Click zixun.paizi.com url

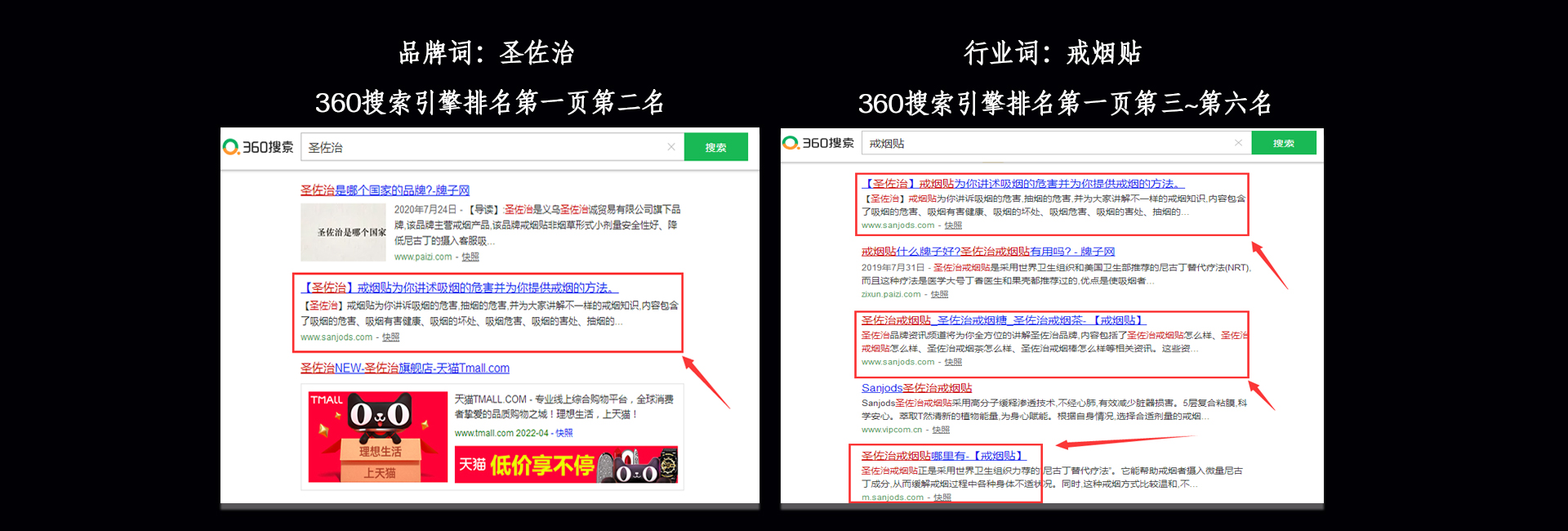point(891,294)
